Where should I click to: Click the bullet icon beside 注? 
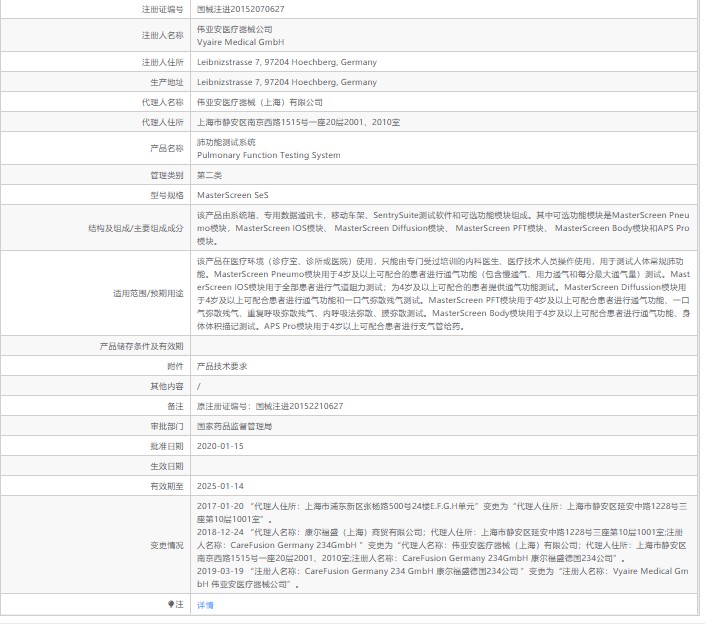click(x=171, y=605)
